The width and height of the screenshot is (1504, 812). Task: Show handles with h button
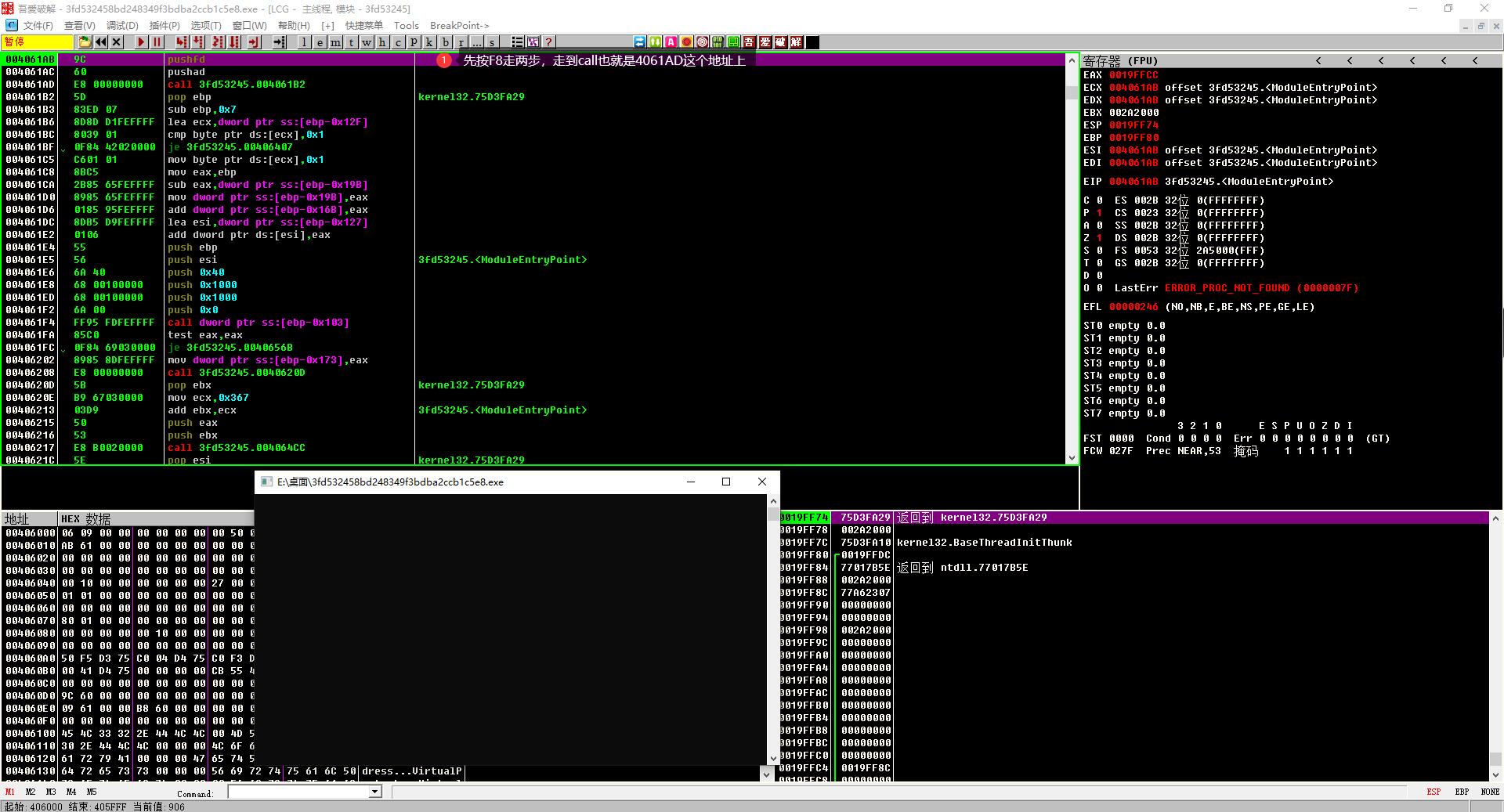pyautogui.click(x=382, y=42)
